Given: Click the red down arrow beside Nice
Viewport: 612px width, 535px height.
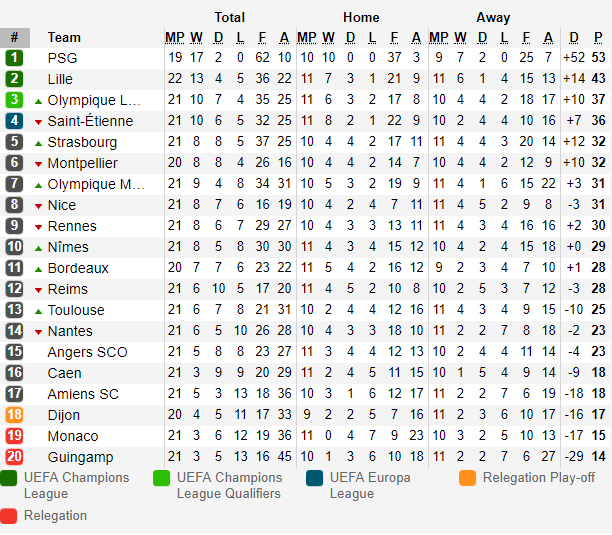Looking at the screenshot, I should (x=38, y=206).
